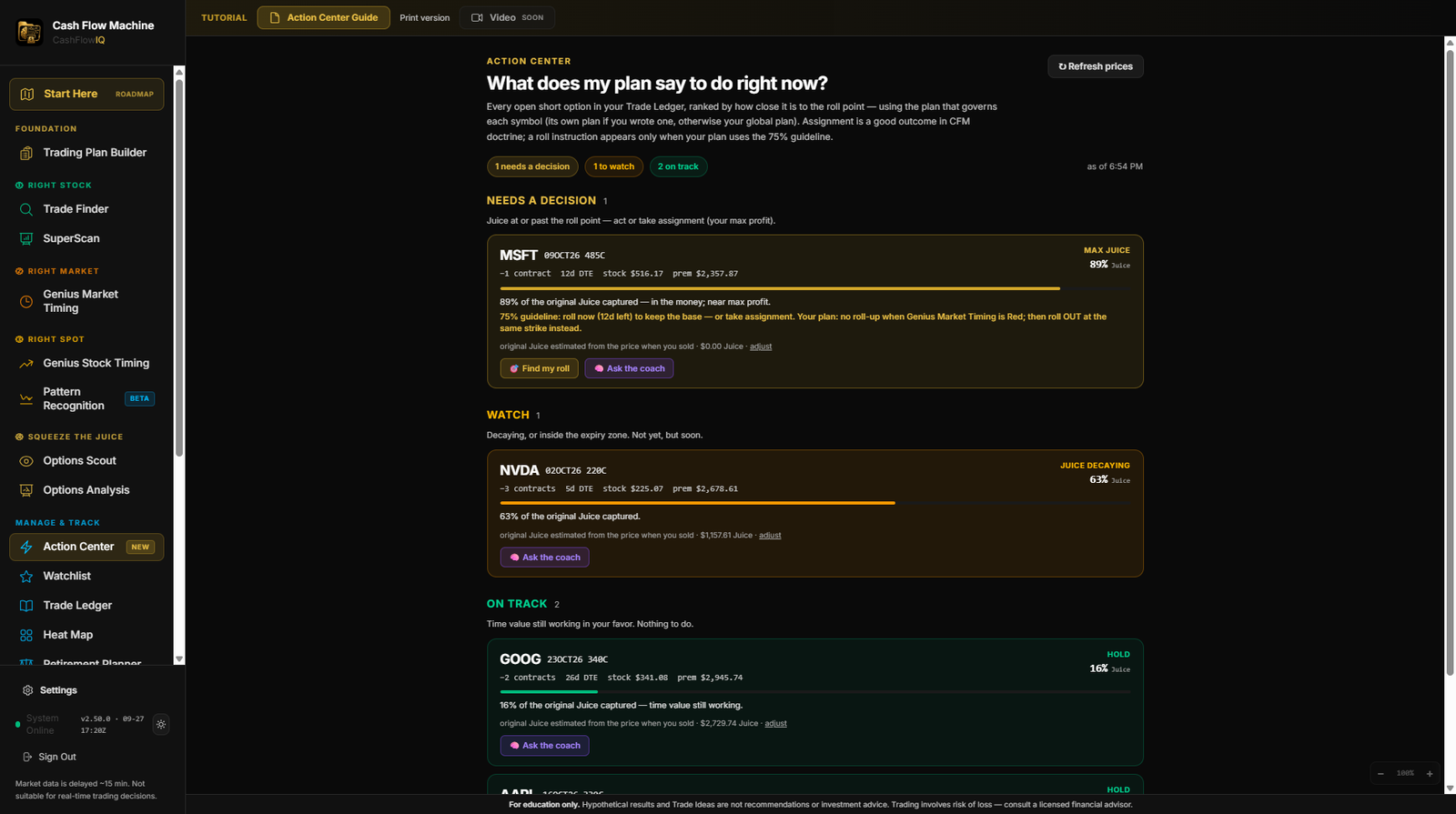Click the Action Center lightning bolt icon
1456x814 pixels.
pos(26,547)
